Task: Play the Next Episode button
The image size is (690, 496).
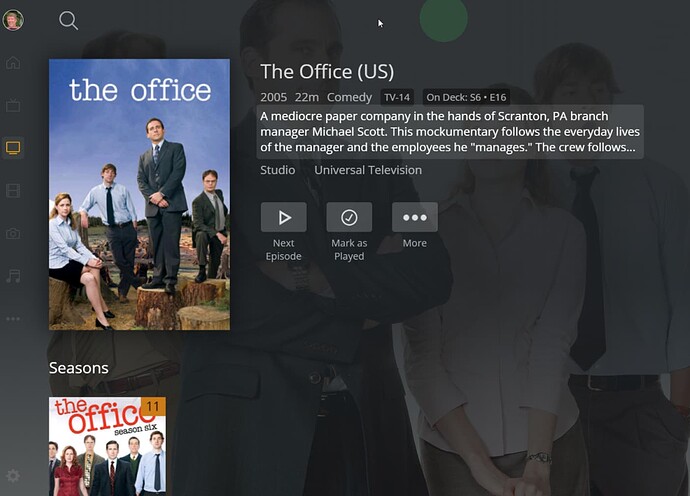Action: coord(283,217)
